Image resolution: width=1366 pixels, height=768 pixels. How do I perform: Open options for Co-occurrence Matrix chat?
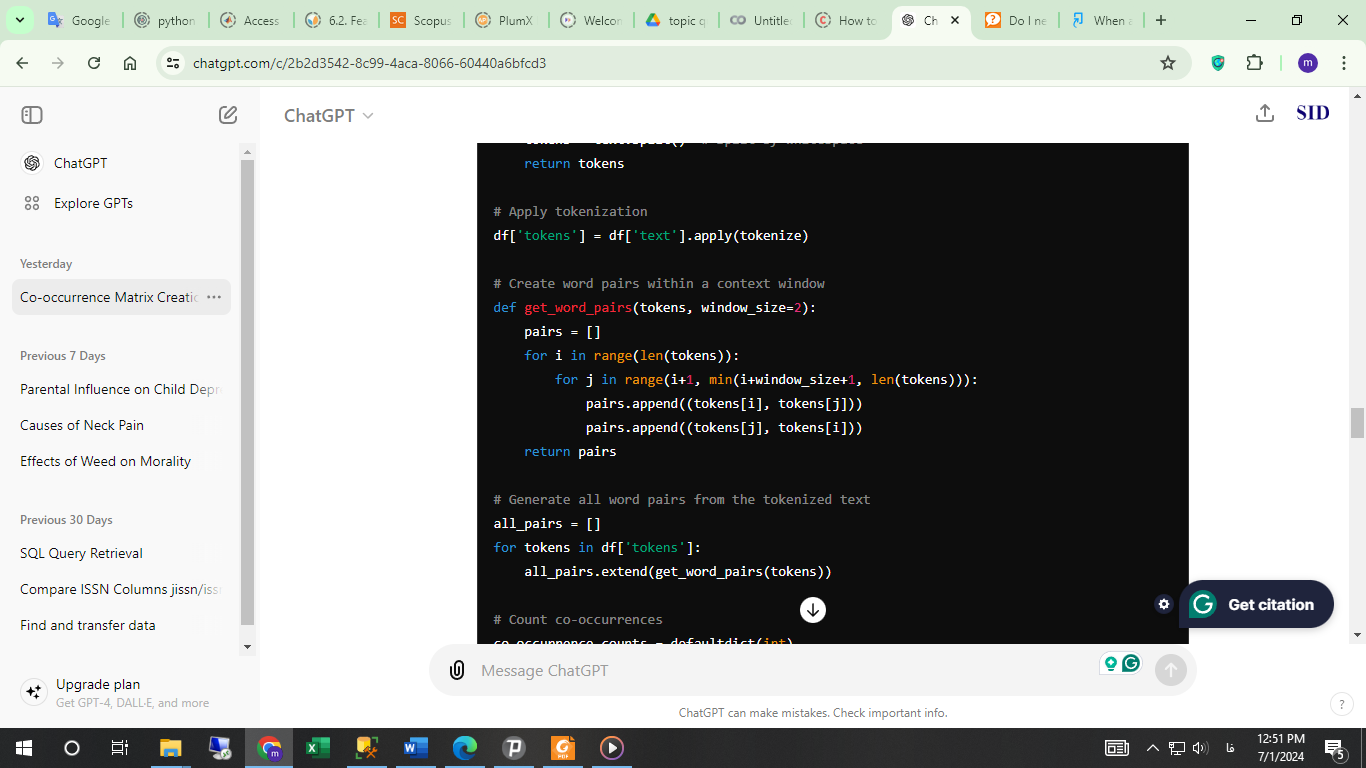[x=214, y=297]
